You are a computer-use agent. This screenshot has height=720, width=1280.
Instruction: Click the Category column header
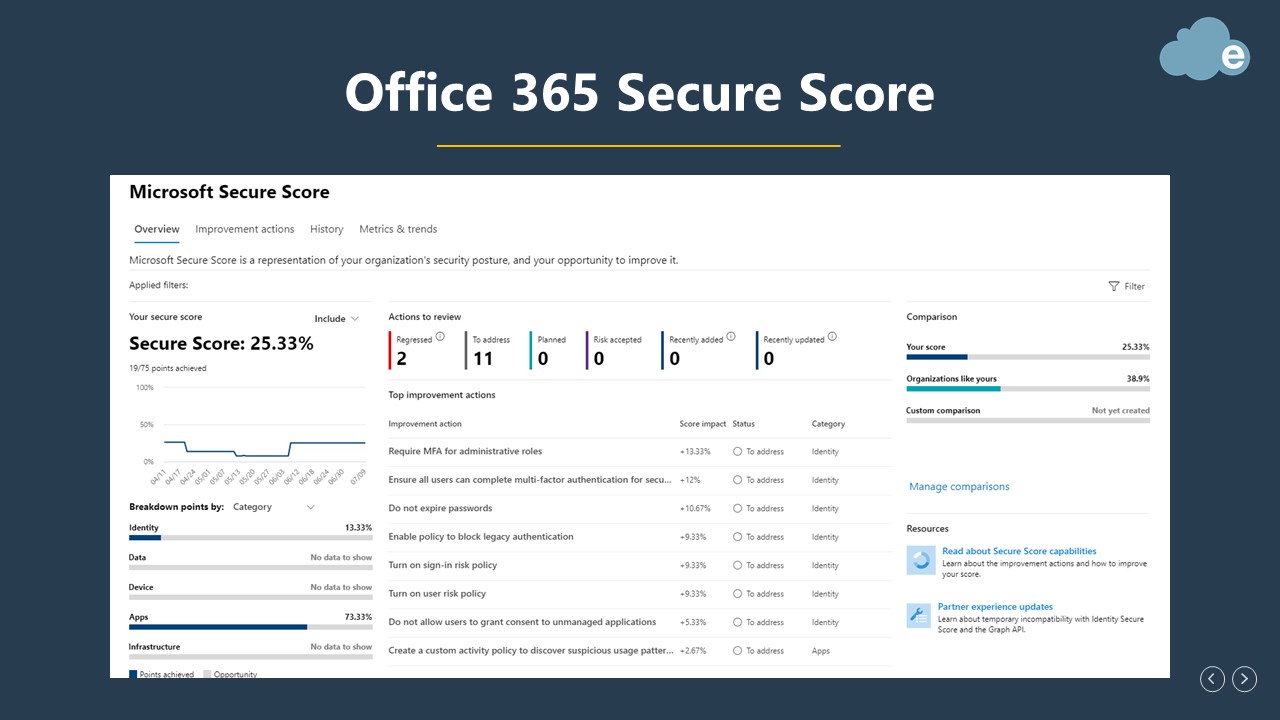click(828, 424)
